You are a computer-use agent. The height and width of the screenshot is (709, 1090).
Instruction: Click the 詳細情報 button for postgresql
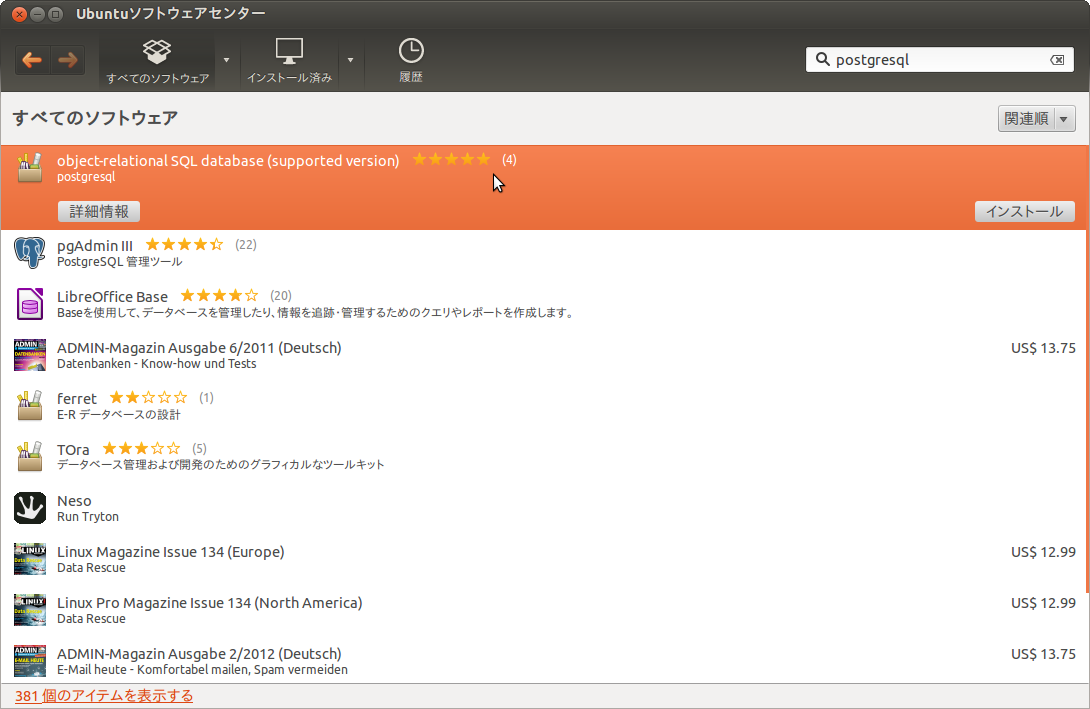tap(99, 211)
